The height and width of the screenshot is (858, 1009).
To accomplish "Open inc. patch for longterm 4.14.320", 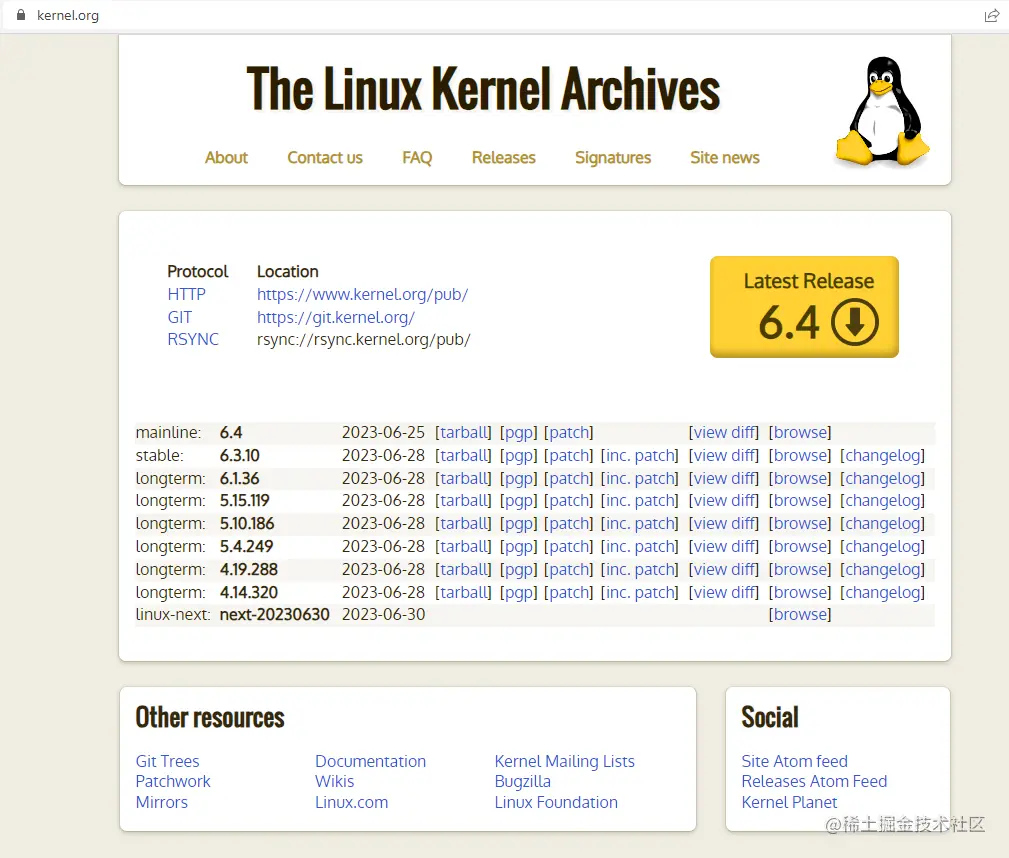I will click(x=640, y=592).
